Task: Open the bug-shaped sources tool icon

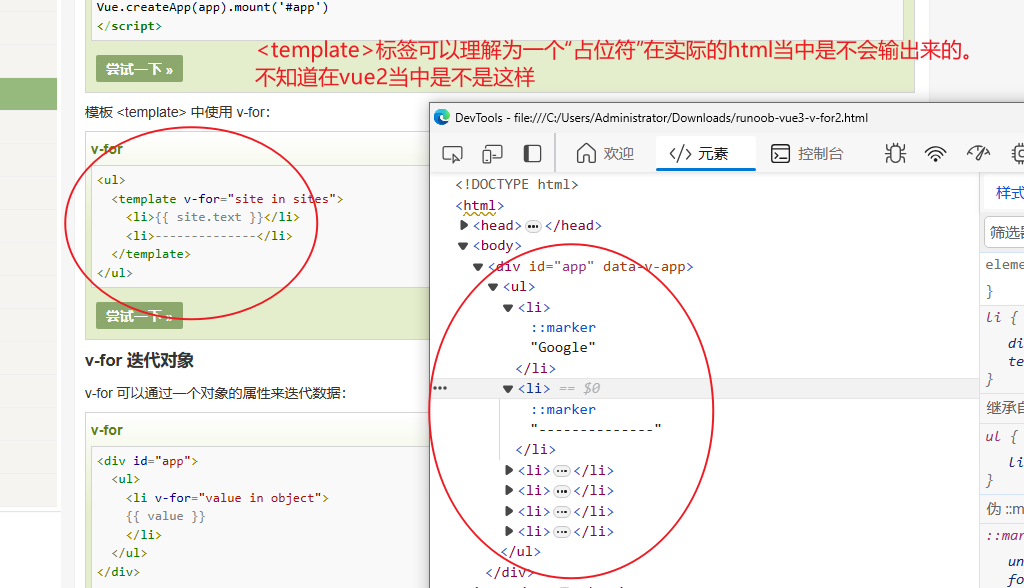Action: 895,154
